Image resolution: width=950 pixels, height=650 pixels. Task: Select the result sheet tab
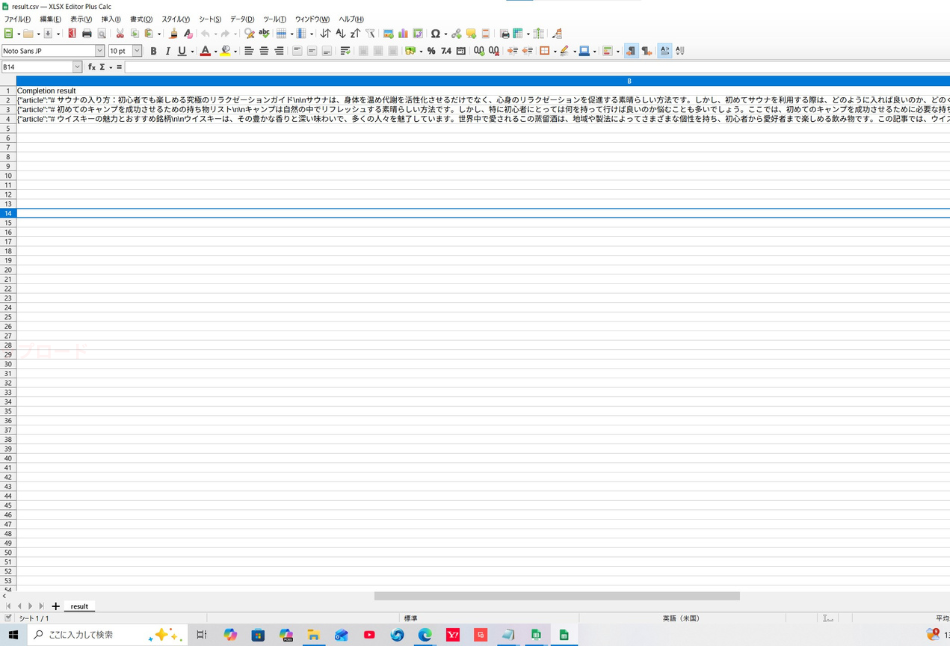[x=79, y=606]
